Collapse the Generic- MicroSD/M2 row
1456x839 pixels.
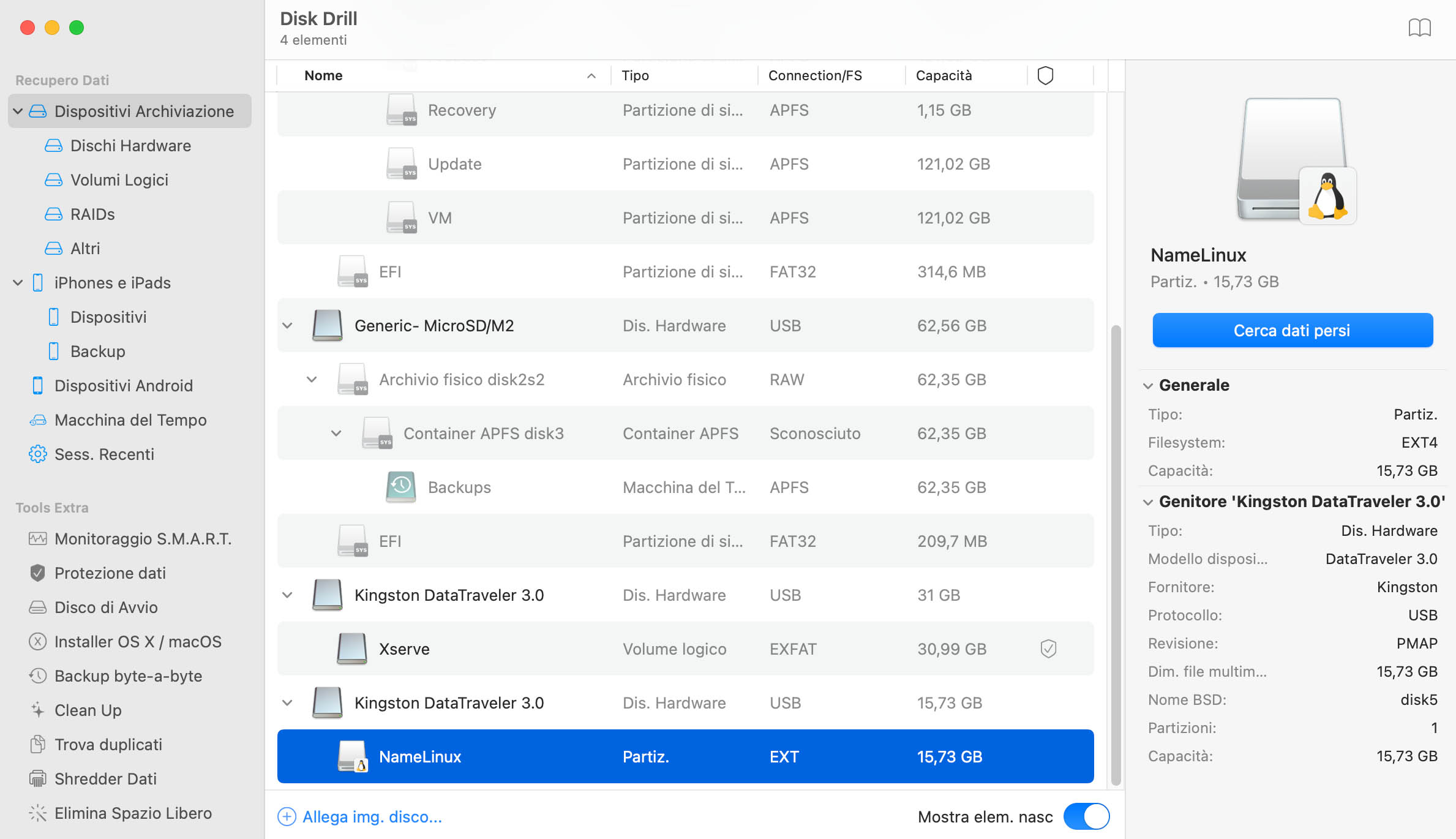point(287,326)
